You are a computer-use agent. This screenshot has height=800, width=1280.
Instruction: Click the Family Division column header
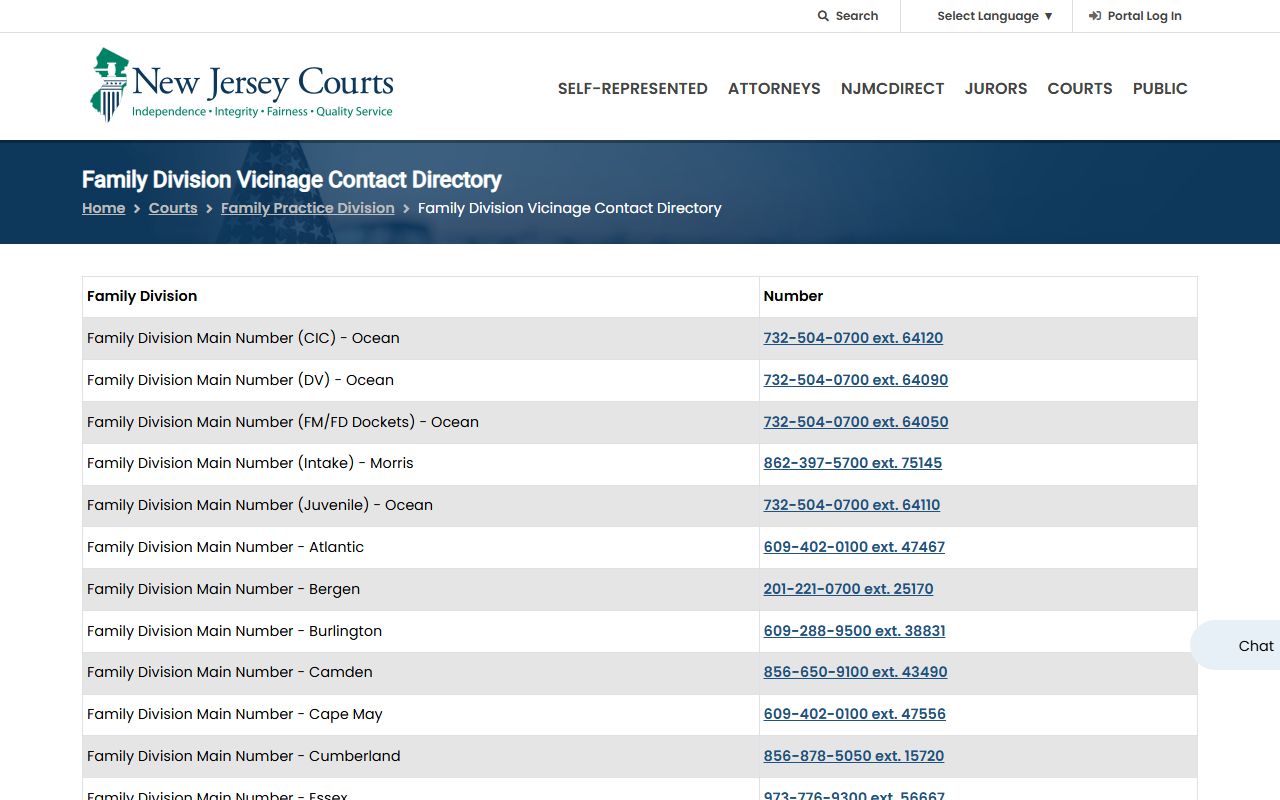[421, 297]
